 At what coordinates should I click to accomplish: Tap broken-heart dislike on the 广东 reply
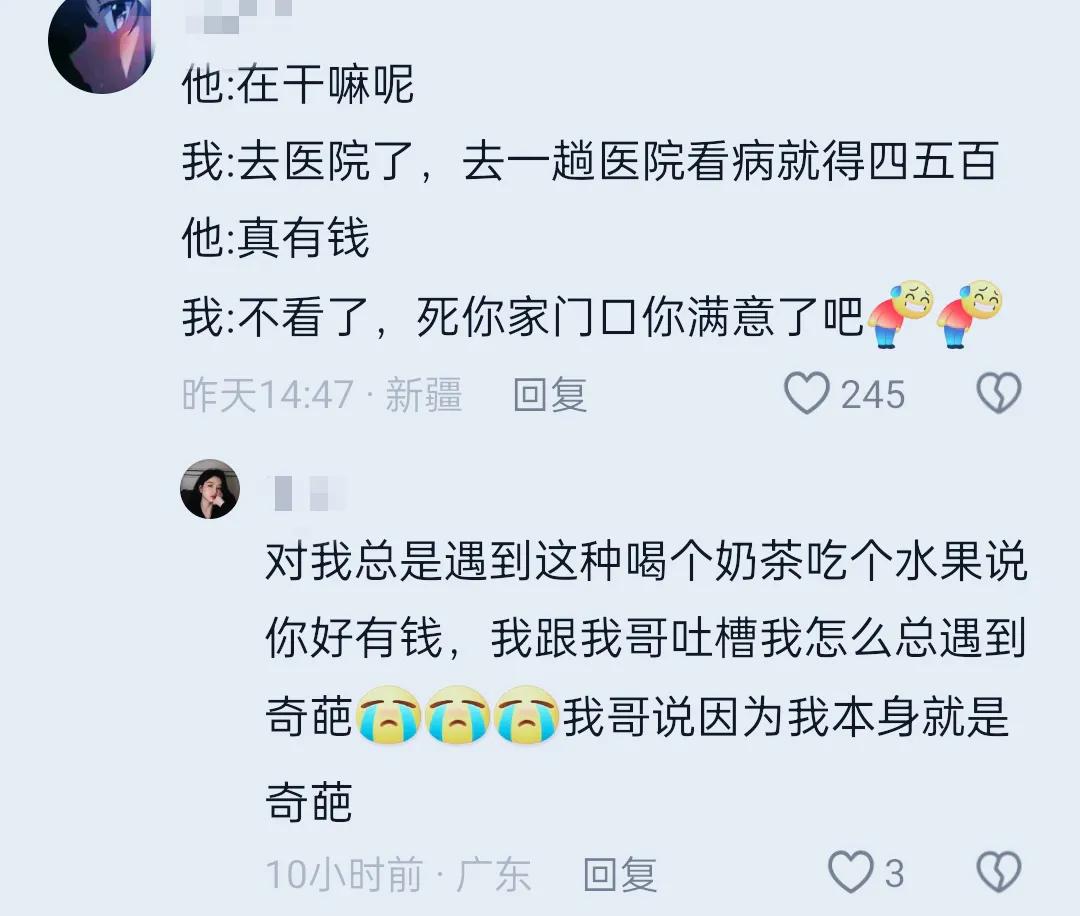[999, 872]
